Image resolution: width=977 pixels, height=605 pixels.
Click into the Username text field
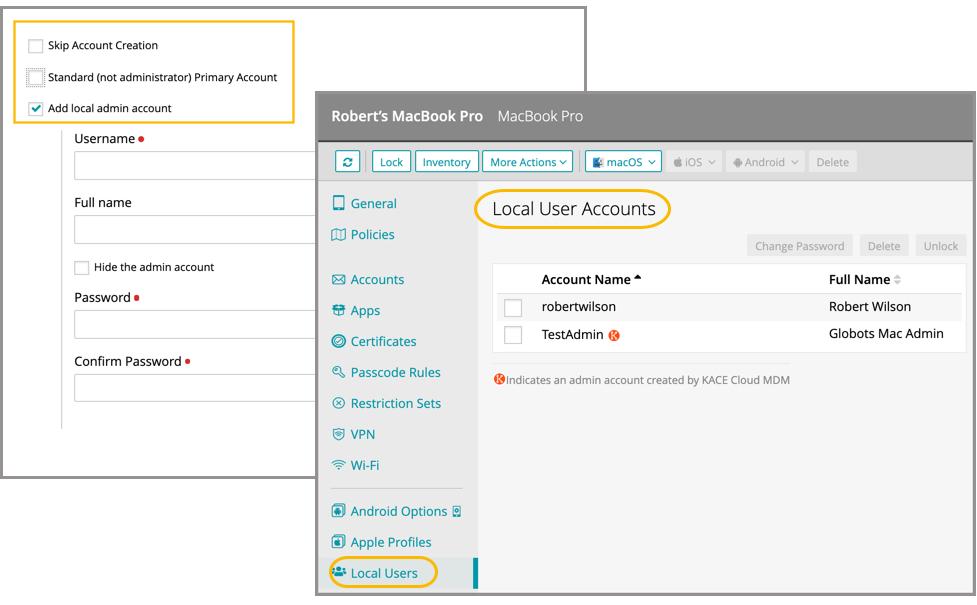[195, 166]
